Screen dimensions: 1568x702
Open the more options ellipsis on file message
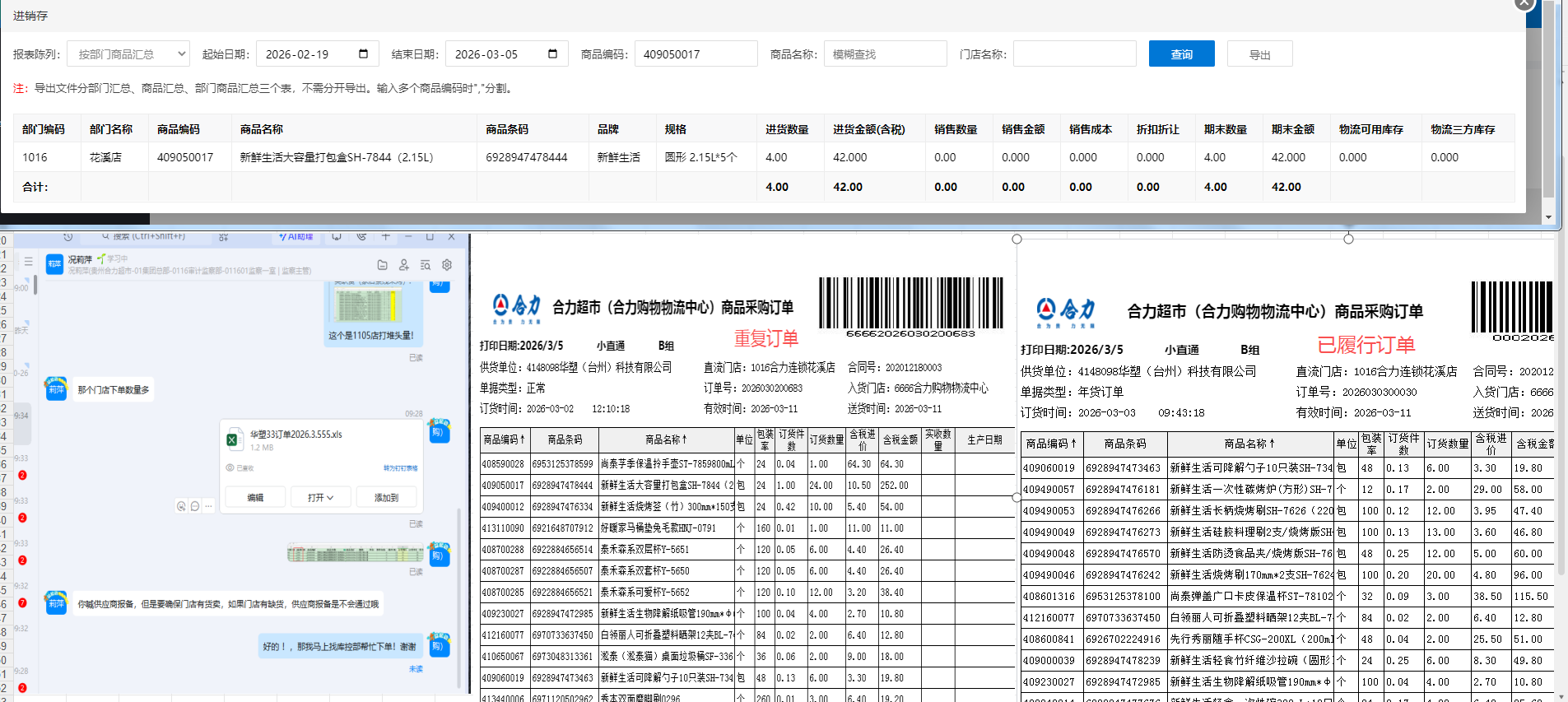[x=209, y=506]
